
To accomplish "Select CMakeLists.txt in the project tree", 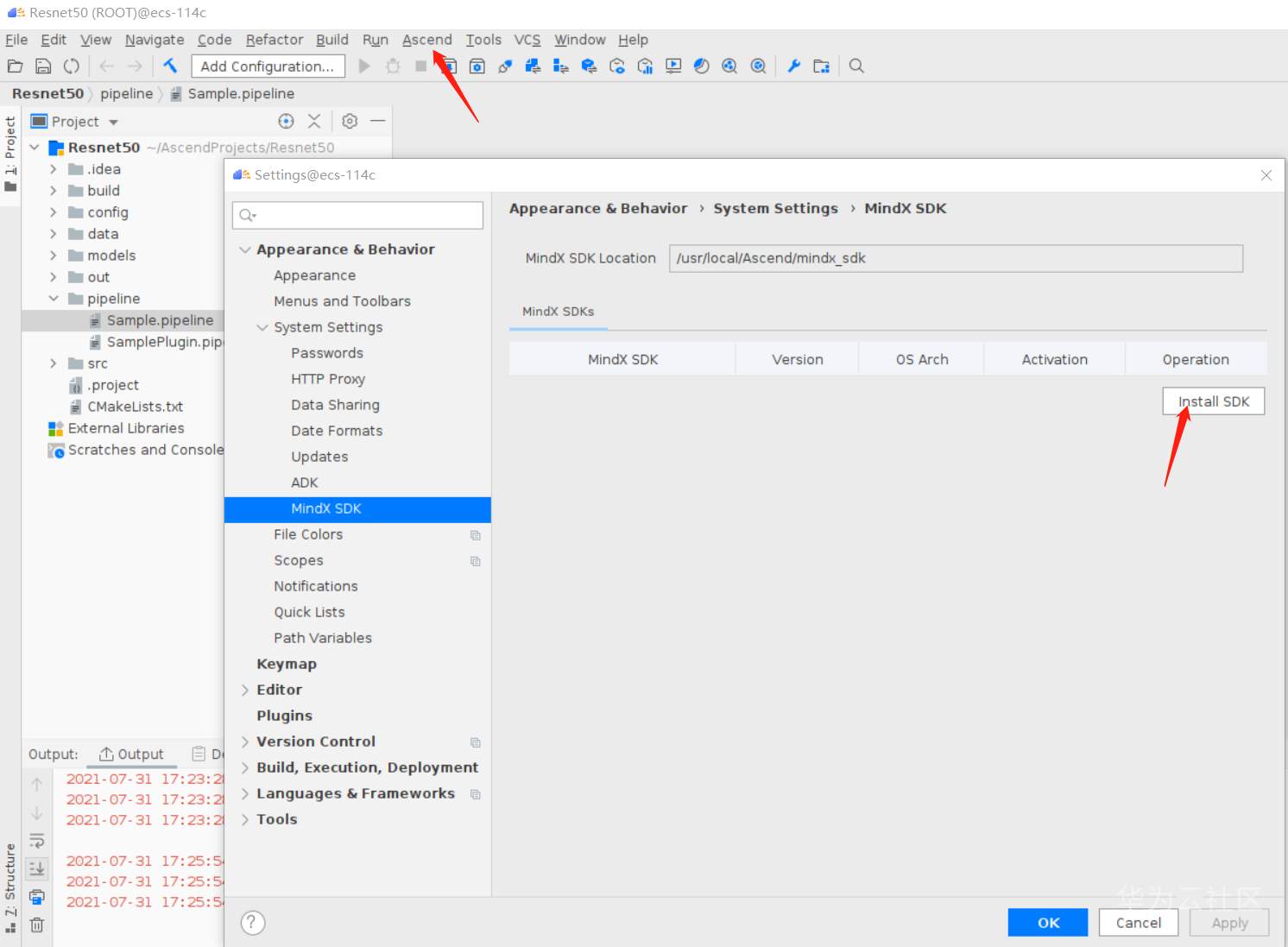I will pyautogui.click(x=135, y=407).
